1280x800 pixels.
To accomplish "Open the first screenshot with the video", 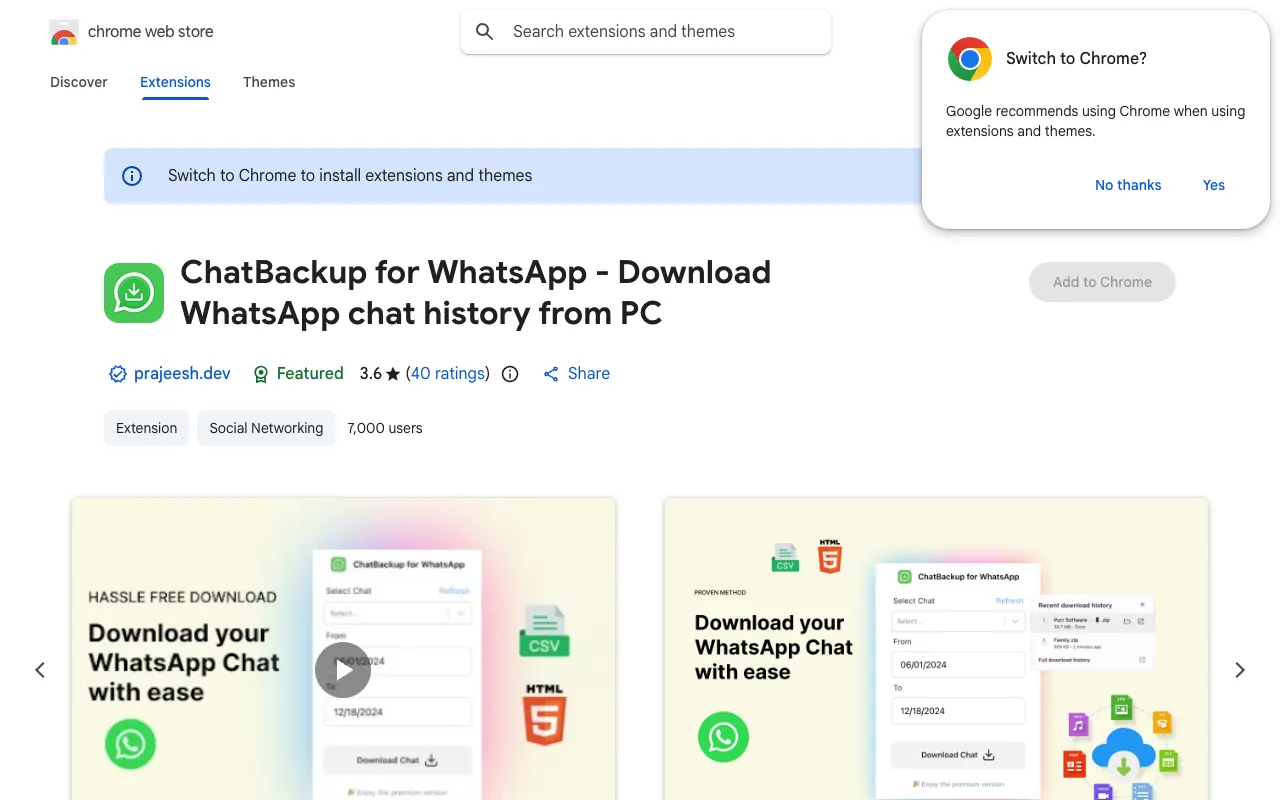I will pos(343,648).
